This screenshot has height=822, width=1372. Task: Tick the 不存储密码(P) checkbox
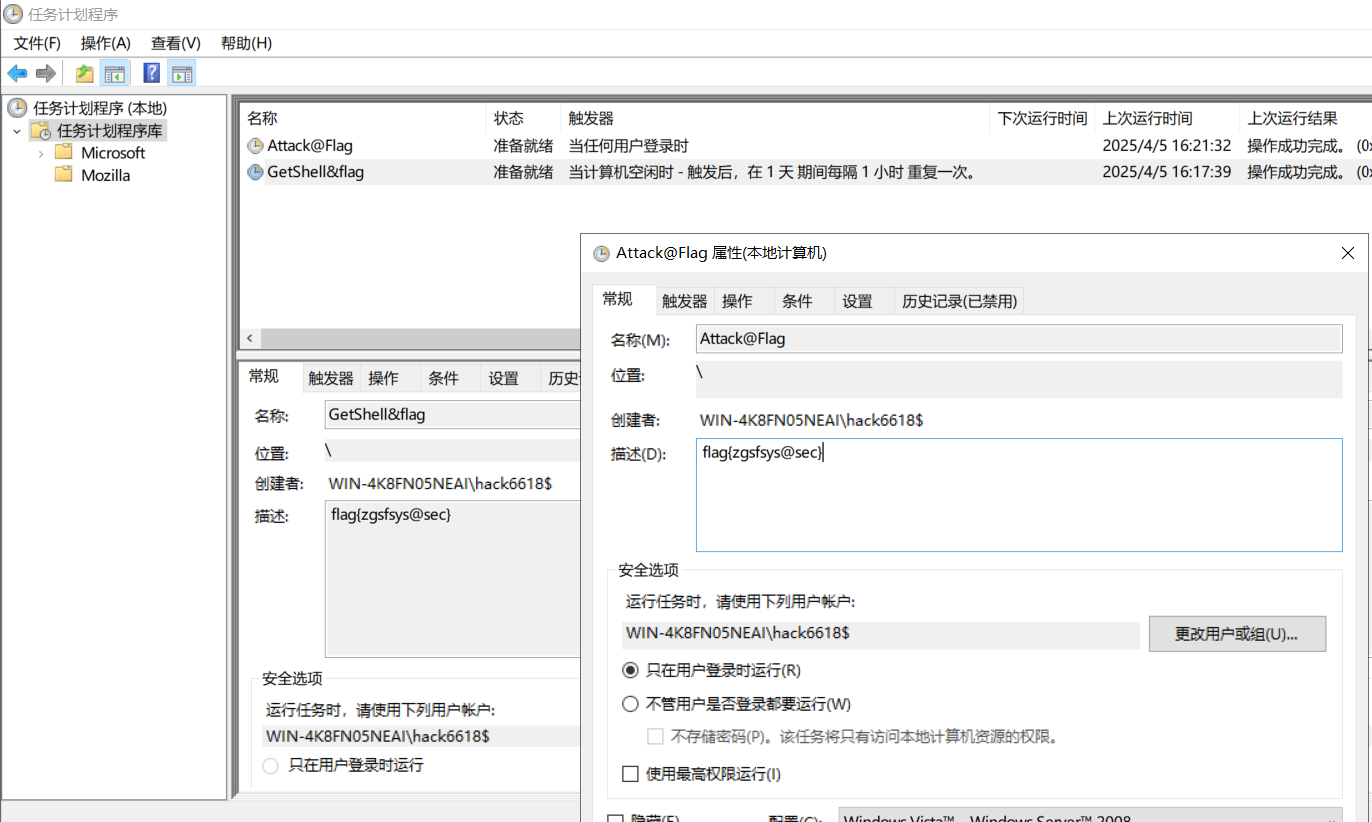[x=656, y=737]
